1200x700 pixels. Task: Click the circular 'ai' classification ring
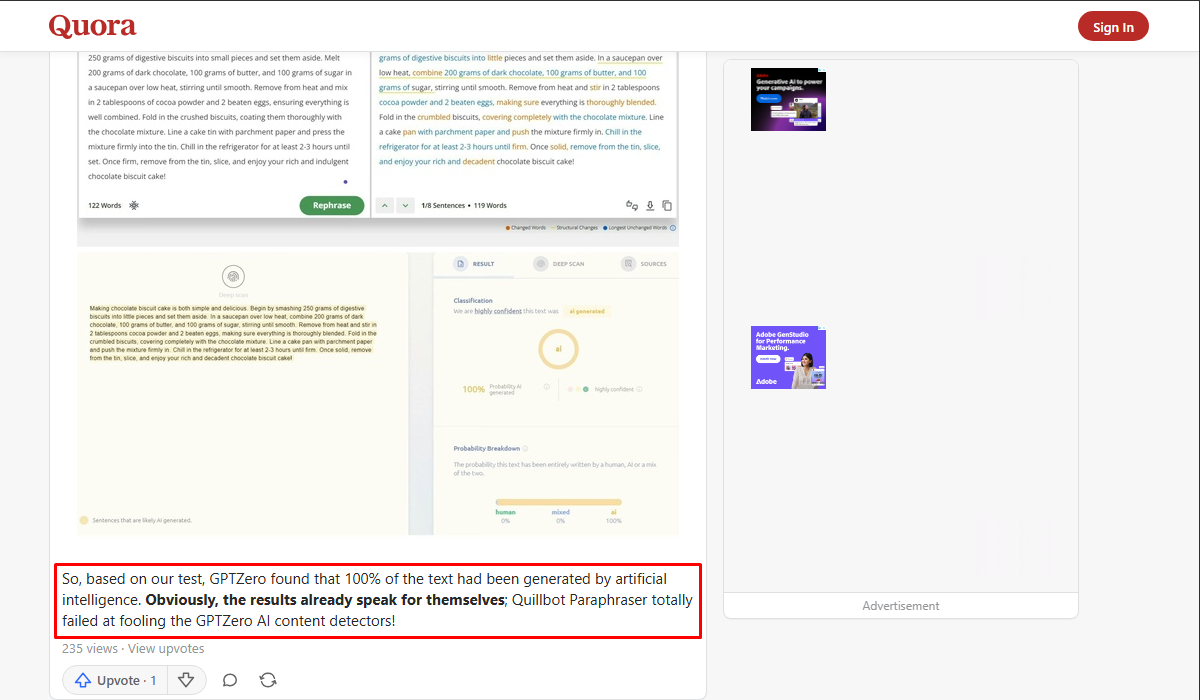558,349
